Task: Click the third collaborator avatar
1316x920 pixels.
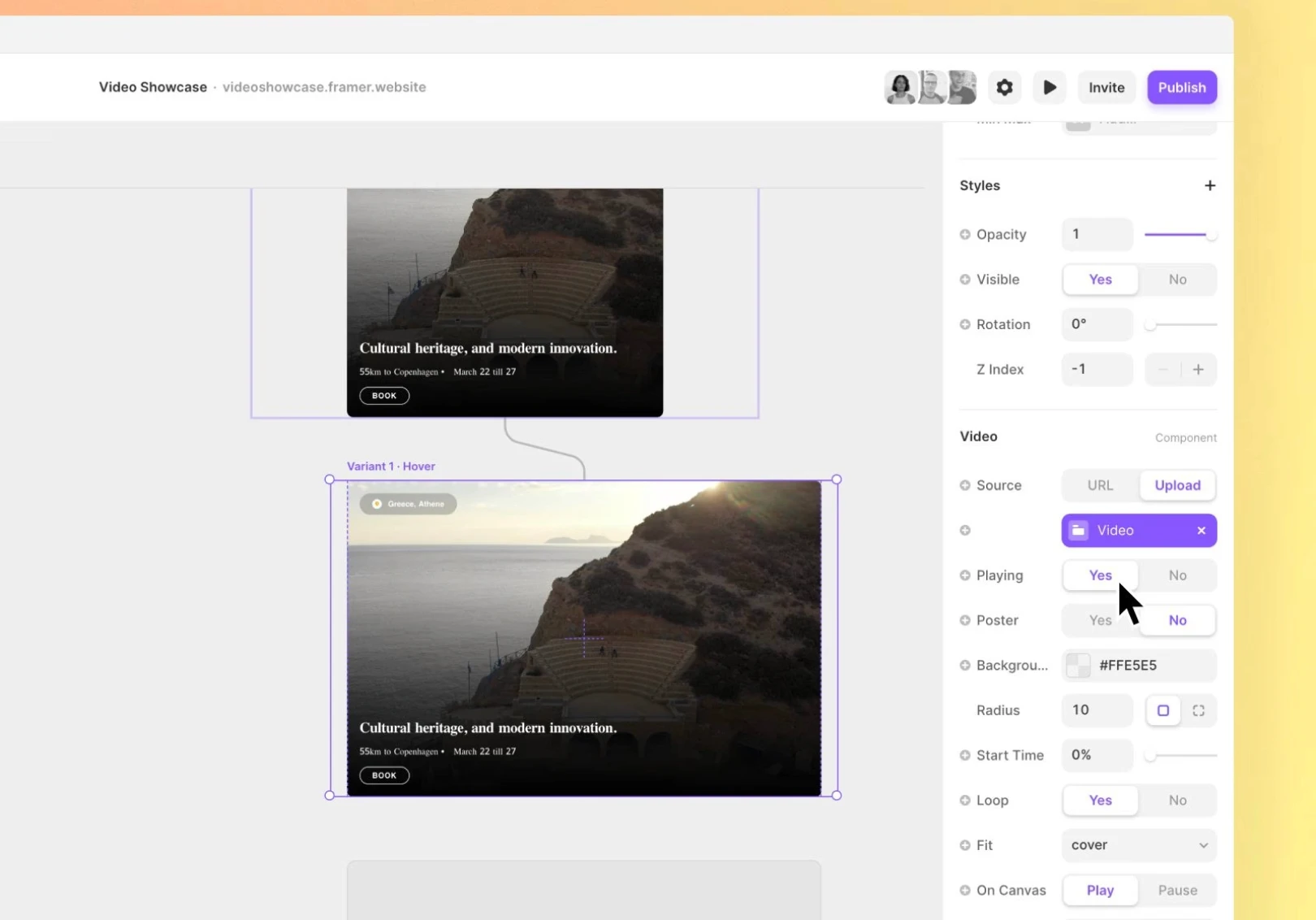Action: point(962,87)
